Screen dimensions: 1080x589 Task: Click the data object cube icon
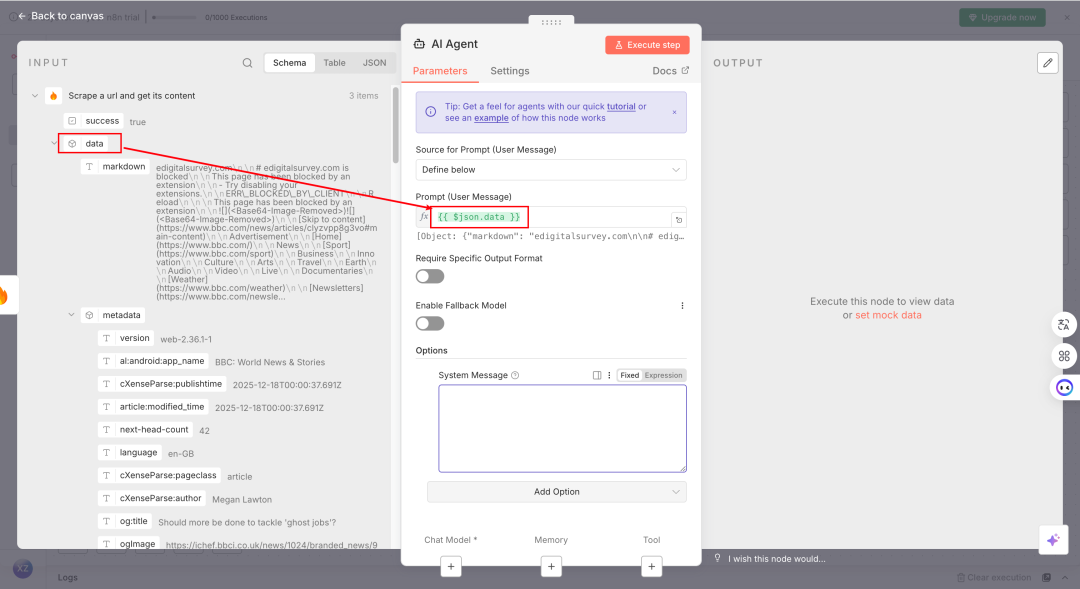[x=72, y=144]
